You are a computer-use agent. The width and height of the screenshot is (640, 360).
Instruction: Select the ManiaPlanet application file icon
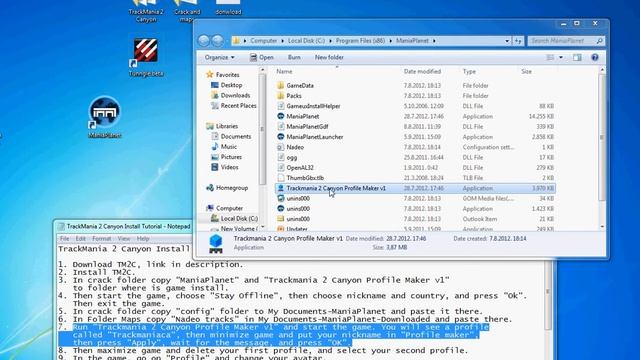(x=280, y=116)
